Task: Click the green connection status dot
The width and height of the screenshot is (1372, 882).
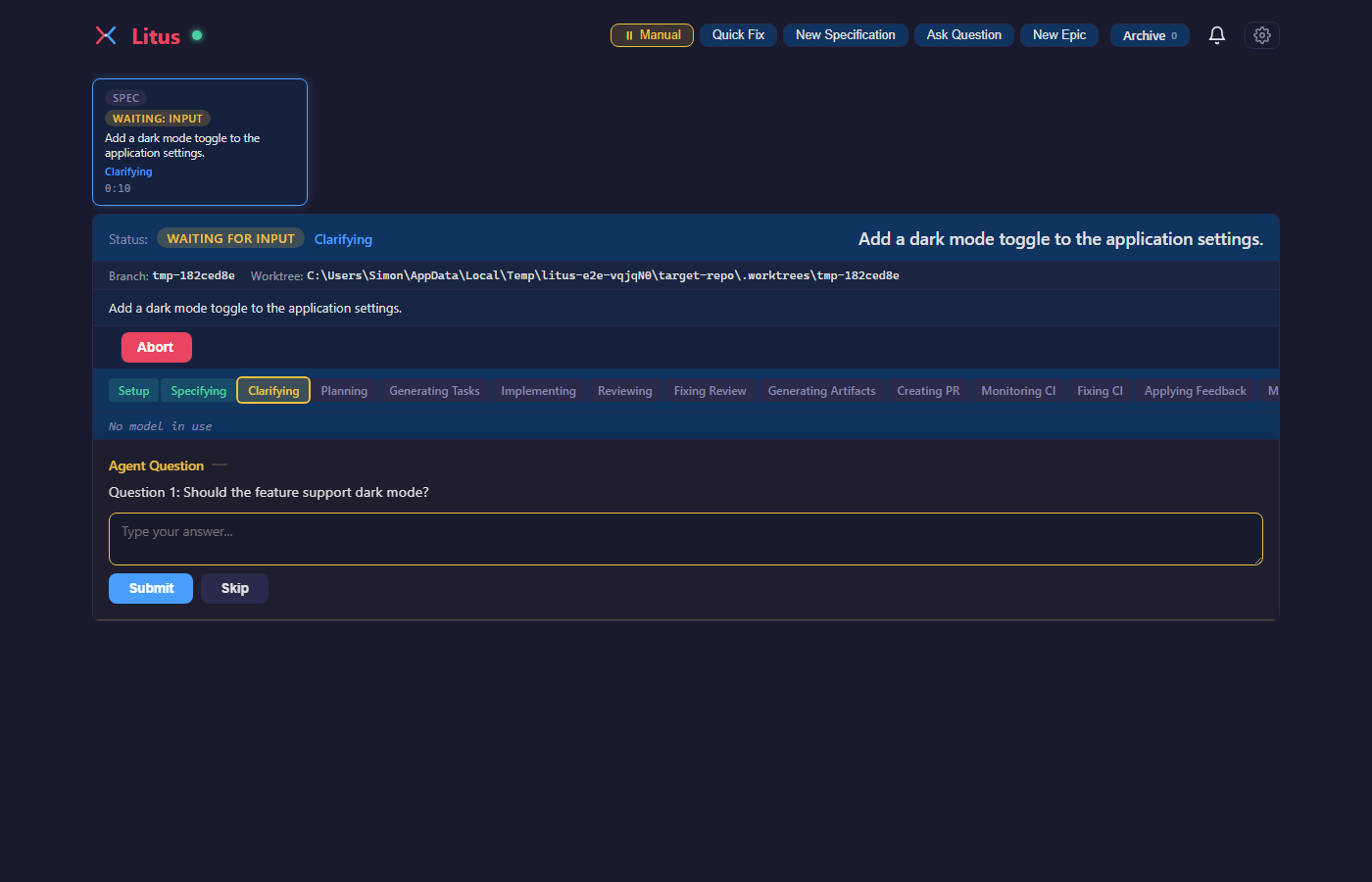Action: tap(197, 35)
